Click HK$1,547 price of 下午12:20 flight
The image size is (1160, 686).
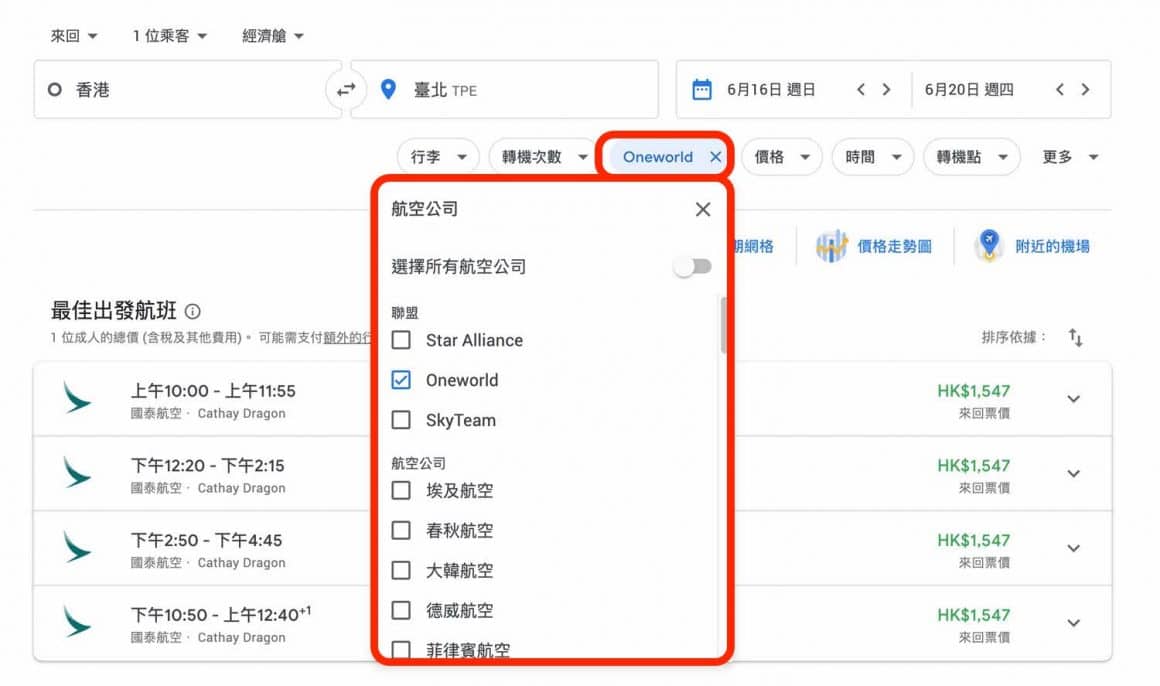tap(973, 465)
